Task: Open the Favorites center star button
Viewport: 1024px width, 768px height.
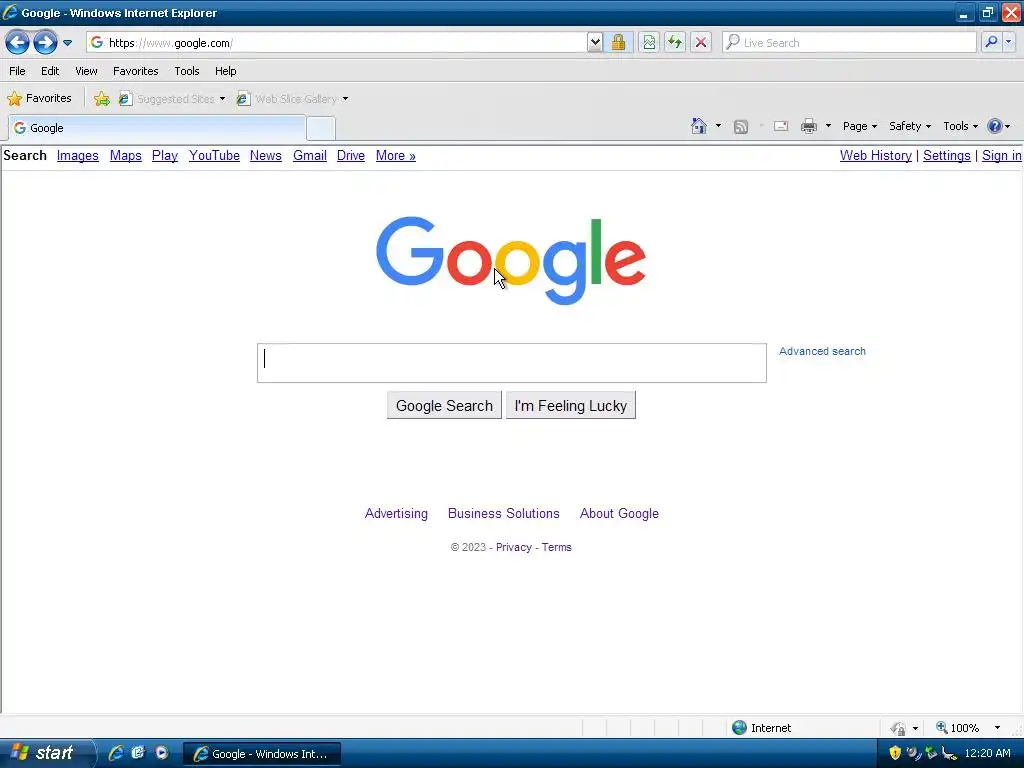Action: tap(39, 99)
